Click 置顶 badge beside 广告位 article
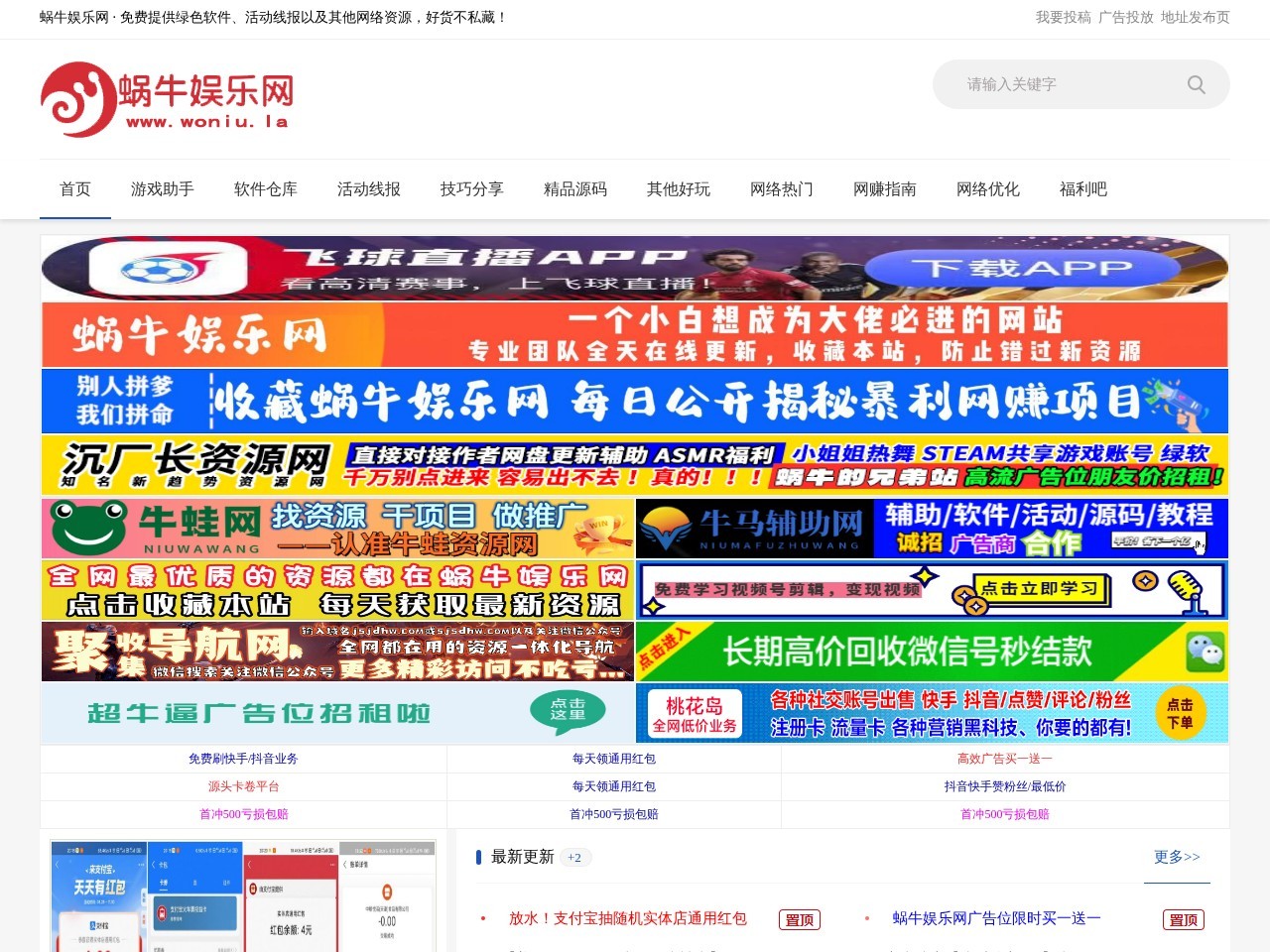The height and width of the screenshot is (952, 1270). click(1183, 920)
